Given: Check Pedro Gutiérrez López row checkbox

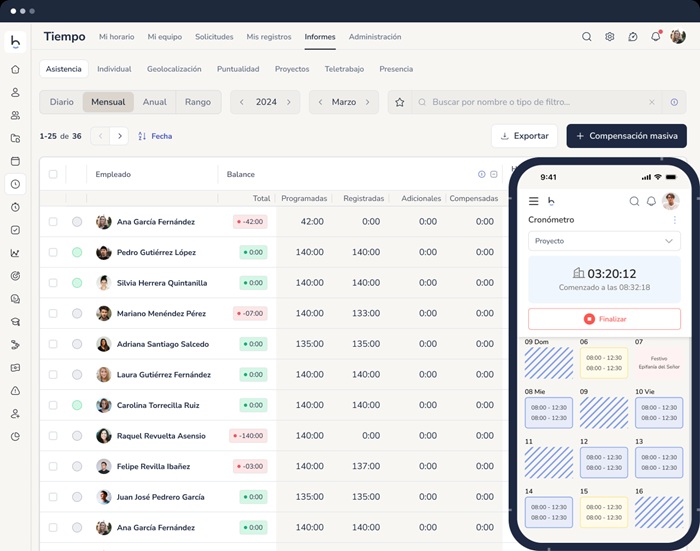Looking at the screenshot, I should coord(53,252).
